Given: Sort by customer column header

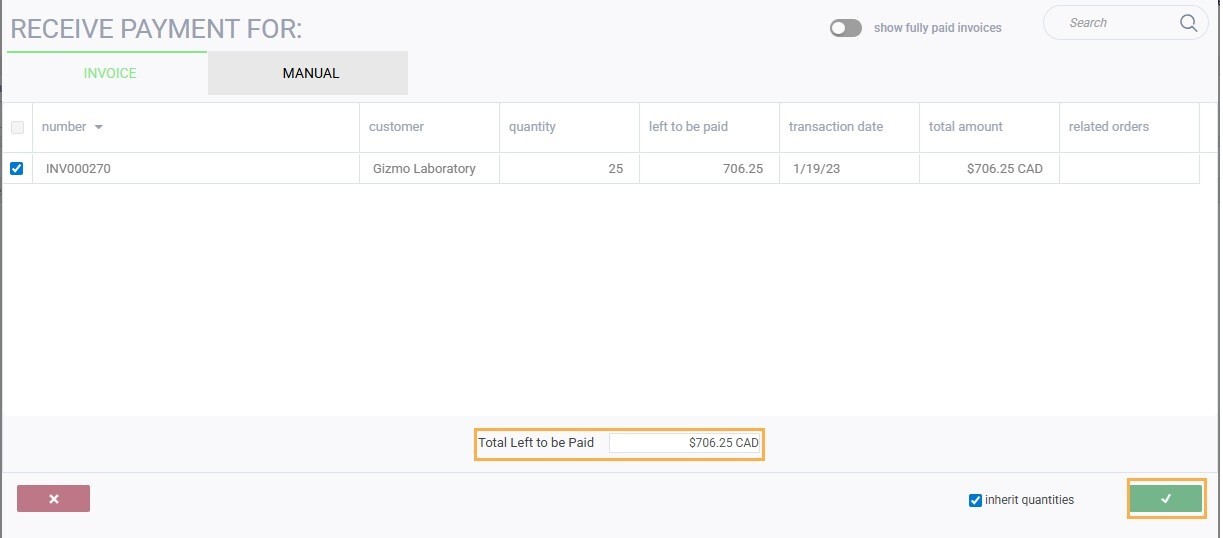Looking at the screenshot, I should [x=396, y=127].
